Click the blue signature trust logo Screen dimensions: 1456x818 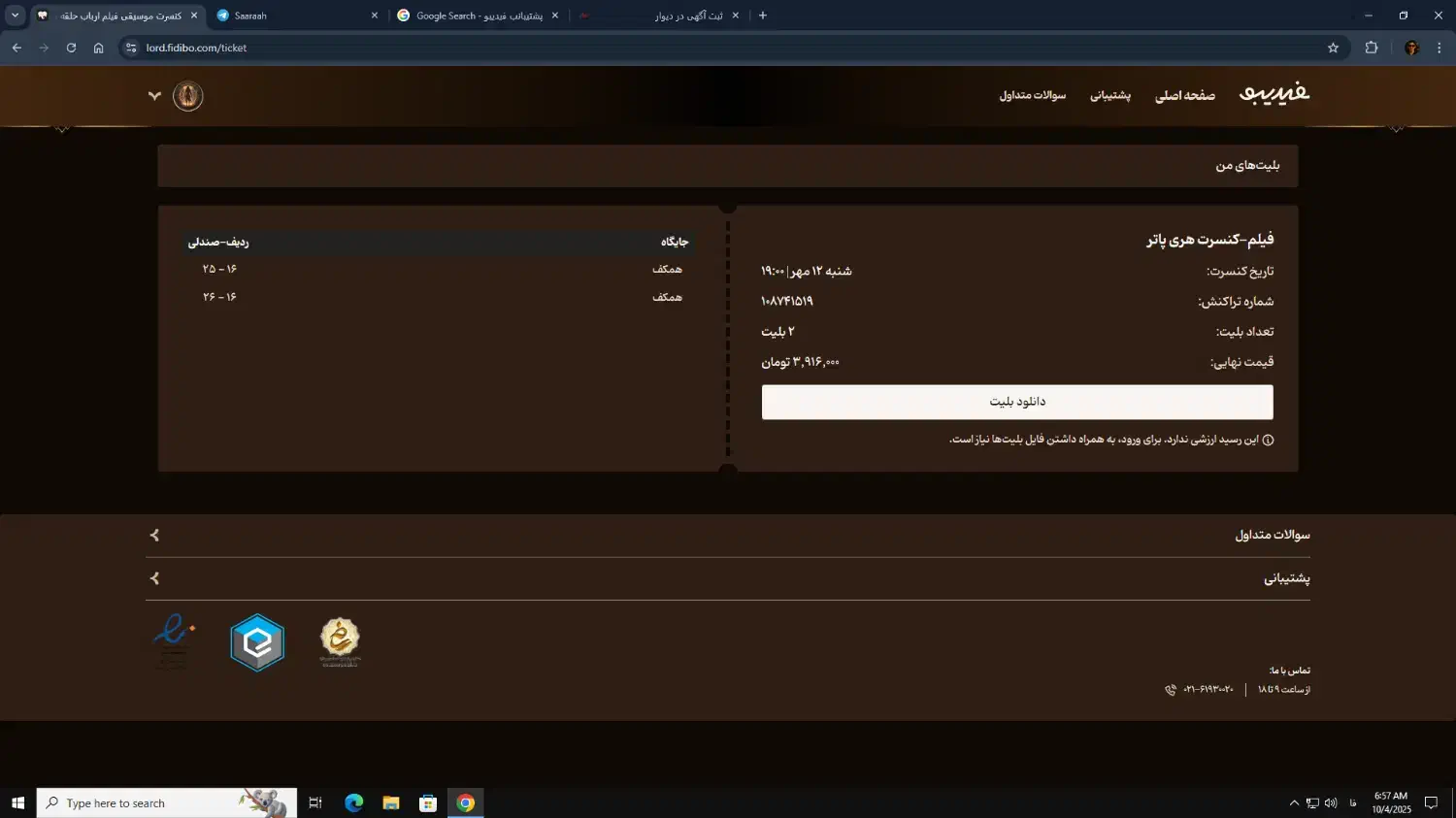coord(174,640)
